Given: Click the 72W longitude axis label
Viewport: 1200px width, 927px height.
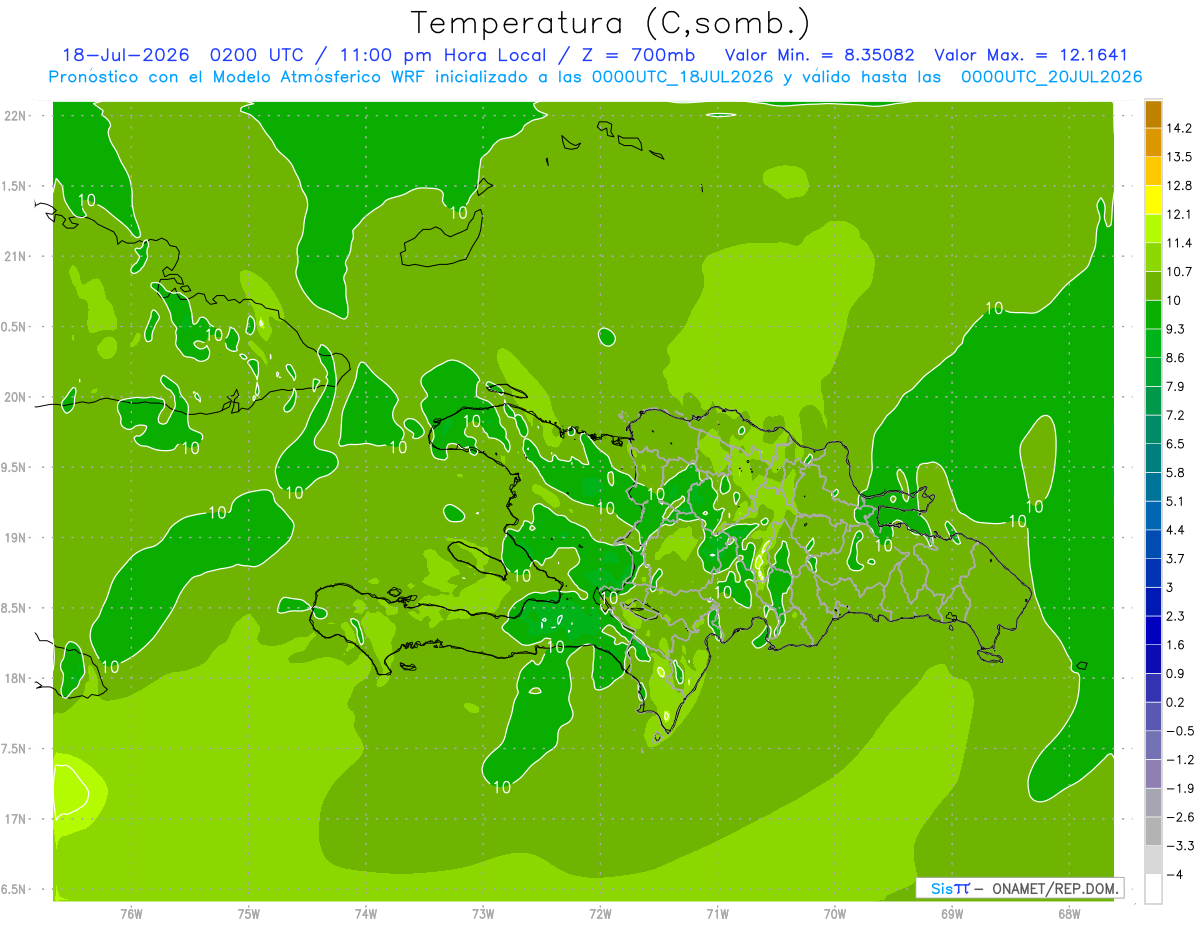Looking at the screenshot, I should (600, 912).
